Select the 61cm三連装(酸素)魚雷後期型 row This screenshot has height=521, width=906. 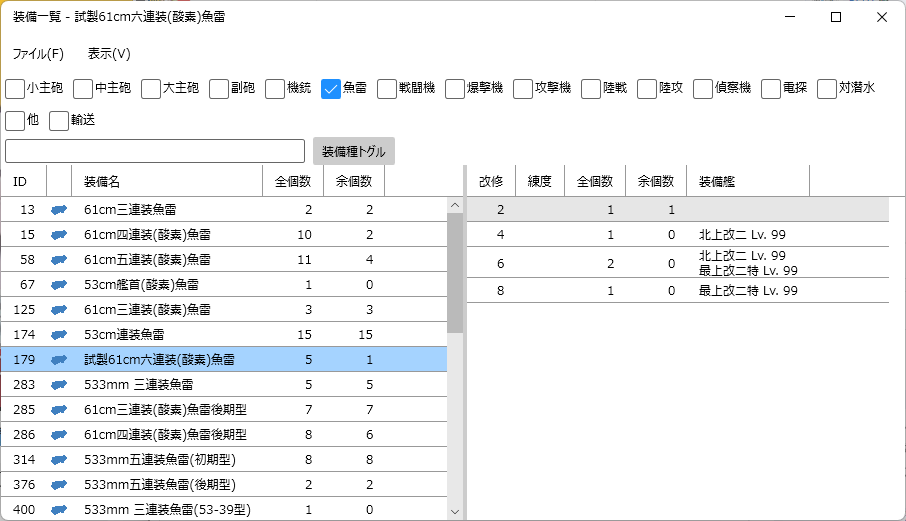(x=224, y=410)
